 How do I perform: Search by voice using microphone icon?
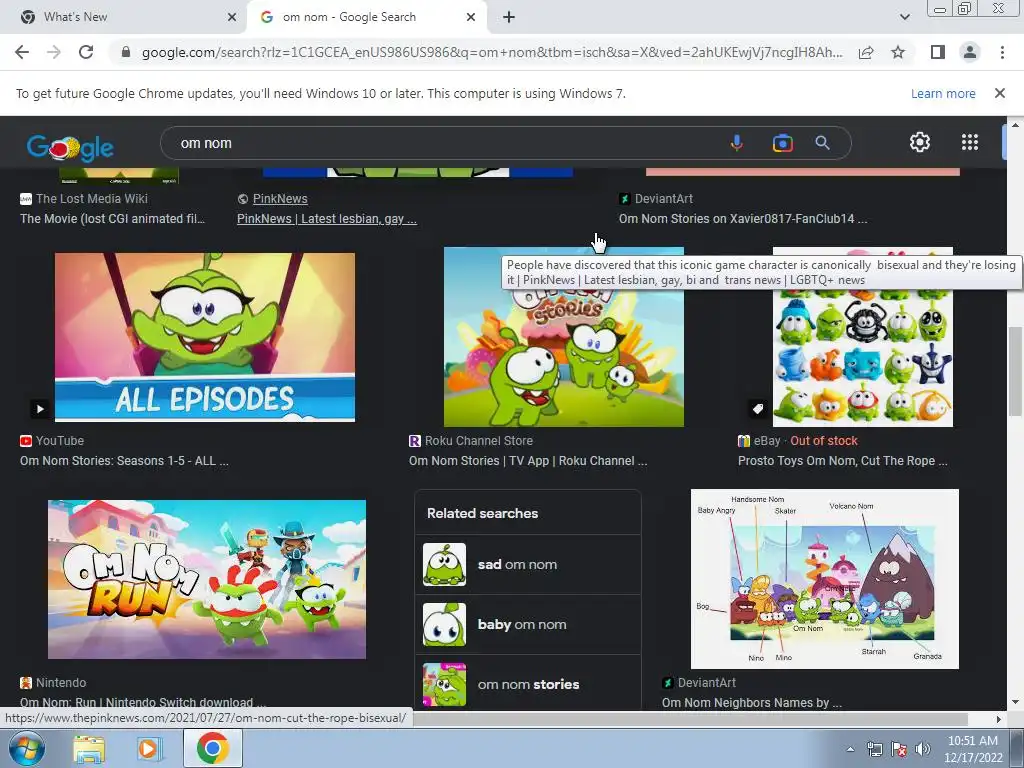tap(737, 143)
